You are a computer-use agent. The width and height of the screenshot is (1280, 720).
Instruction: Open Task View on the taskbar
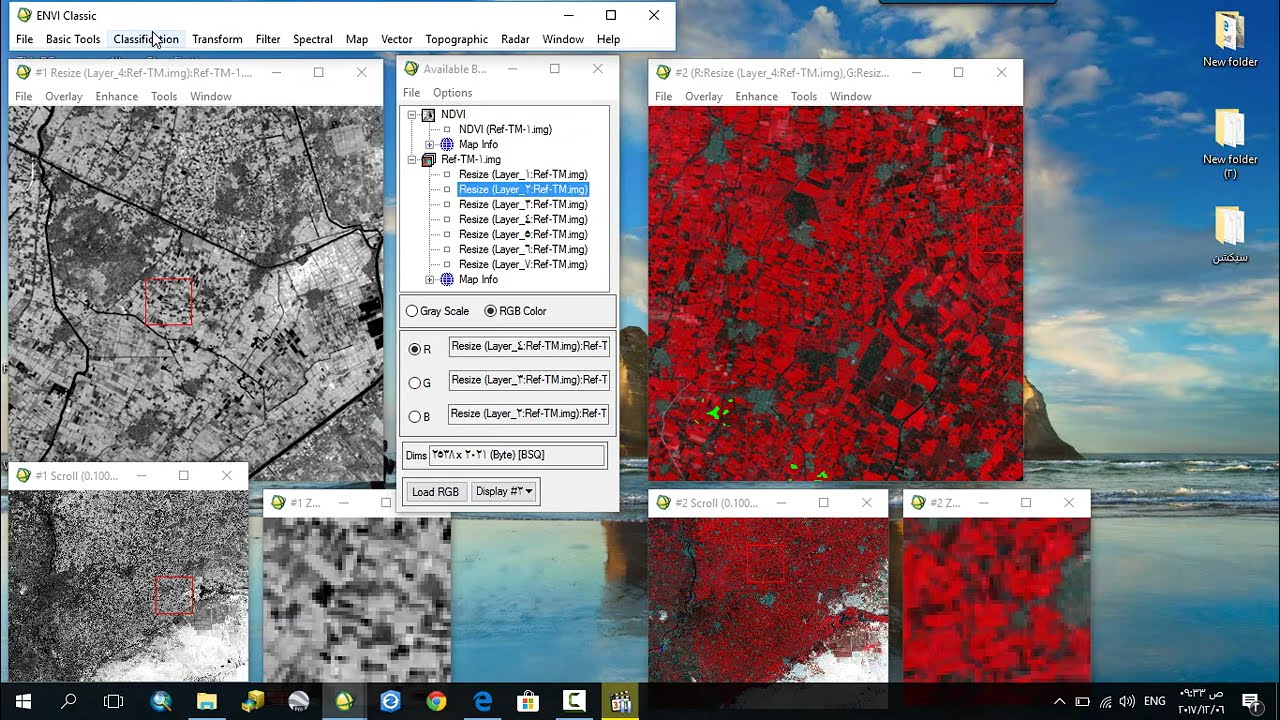coord(114,701)
